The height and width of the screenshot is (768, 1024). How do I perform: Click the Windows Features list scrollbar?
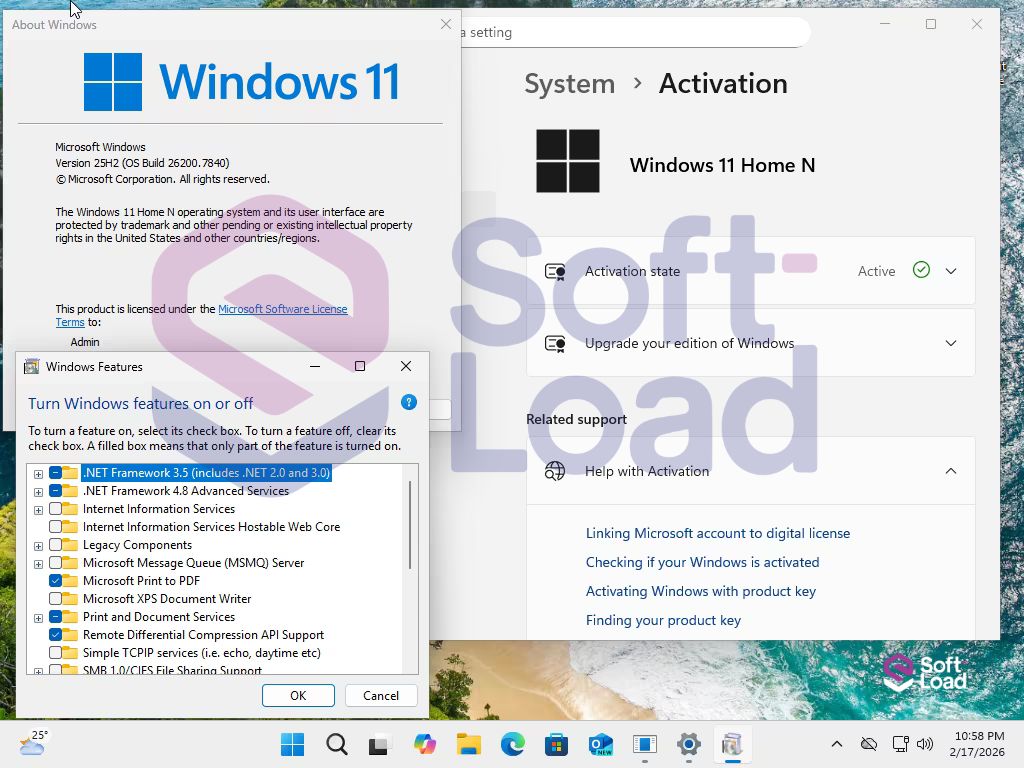(x=409, y=525)
